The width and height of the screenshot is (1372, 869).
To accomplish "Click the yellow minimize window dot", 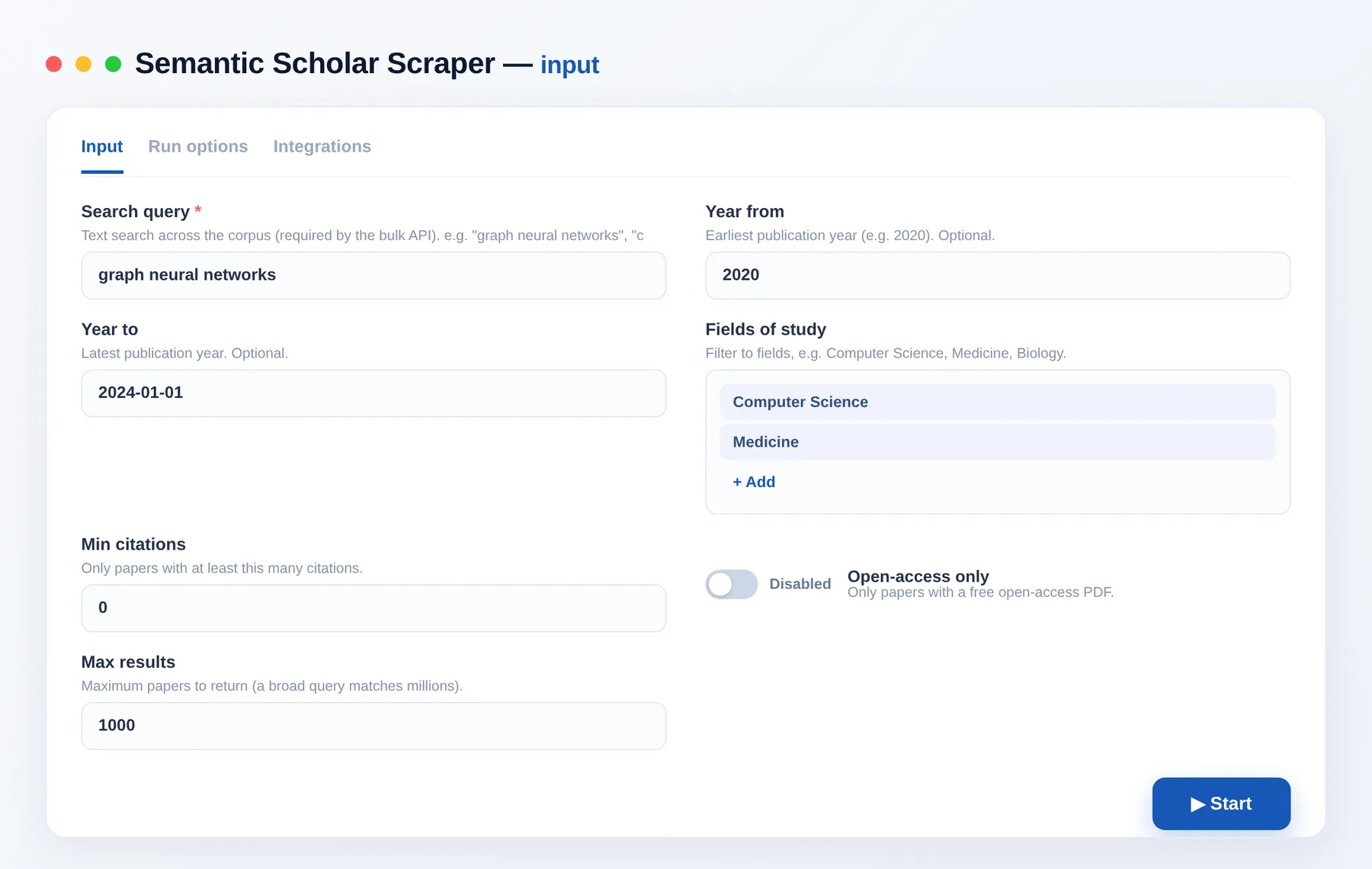I will 84,64.
